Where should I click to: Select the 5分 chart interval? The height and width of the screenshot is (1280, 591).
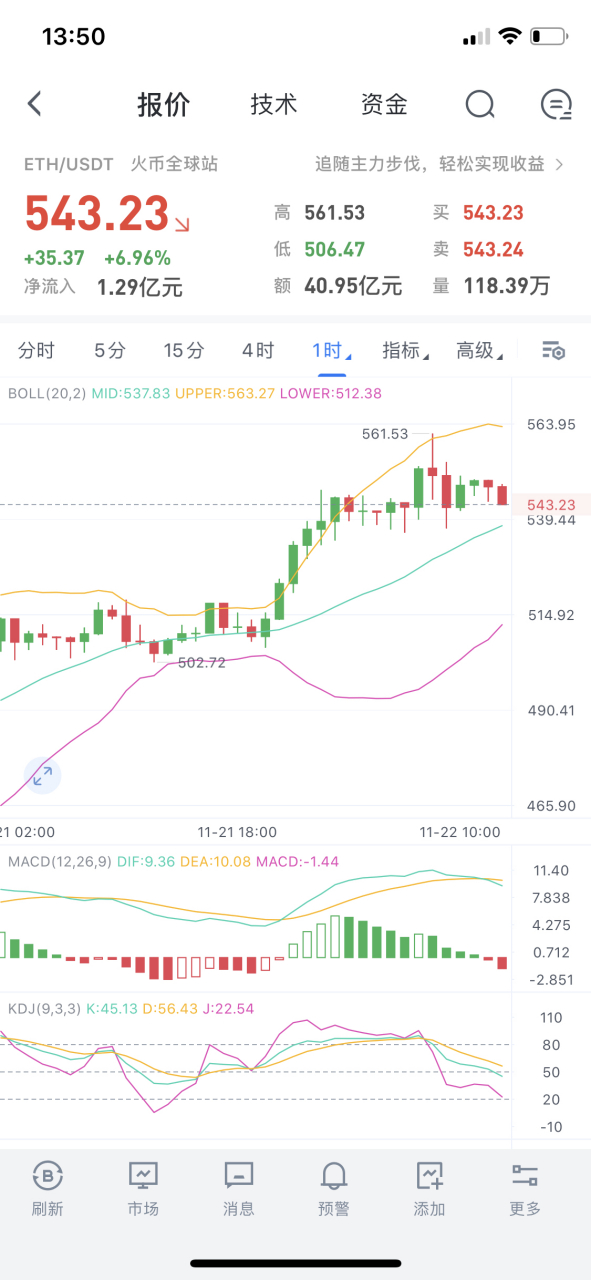pos(110,350)
